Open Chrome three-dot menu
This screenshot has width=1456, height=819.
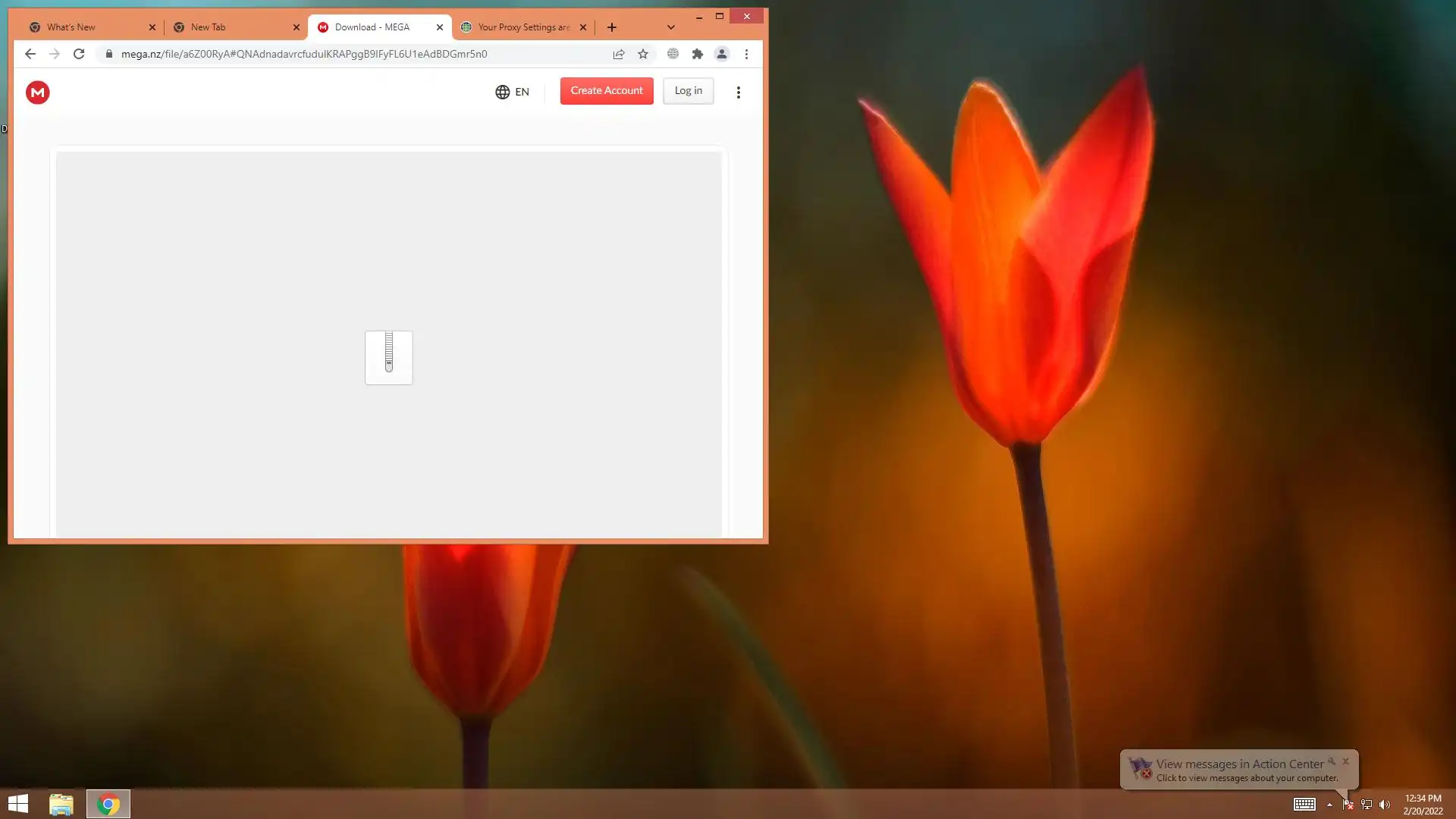coord(746,54)
